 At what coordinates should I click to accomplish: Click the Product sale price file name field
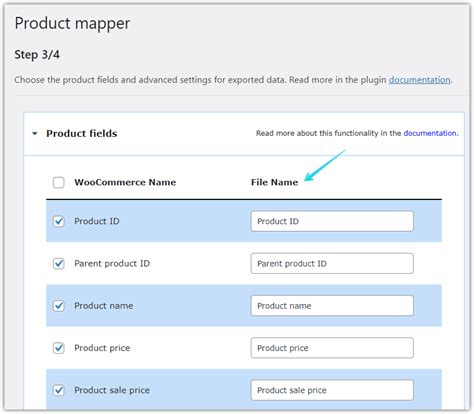point(332,390)
